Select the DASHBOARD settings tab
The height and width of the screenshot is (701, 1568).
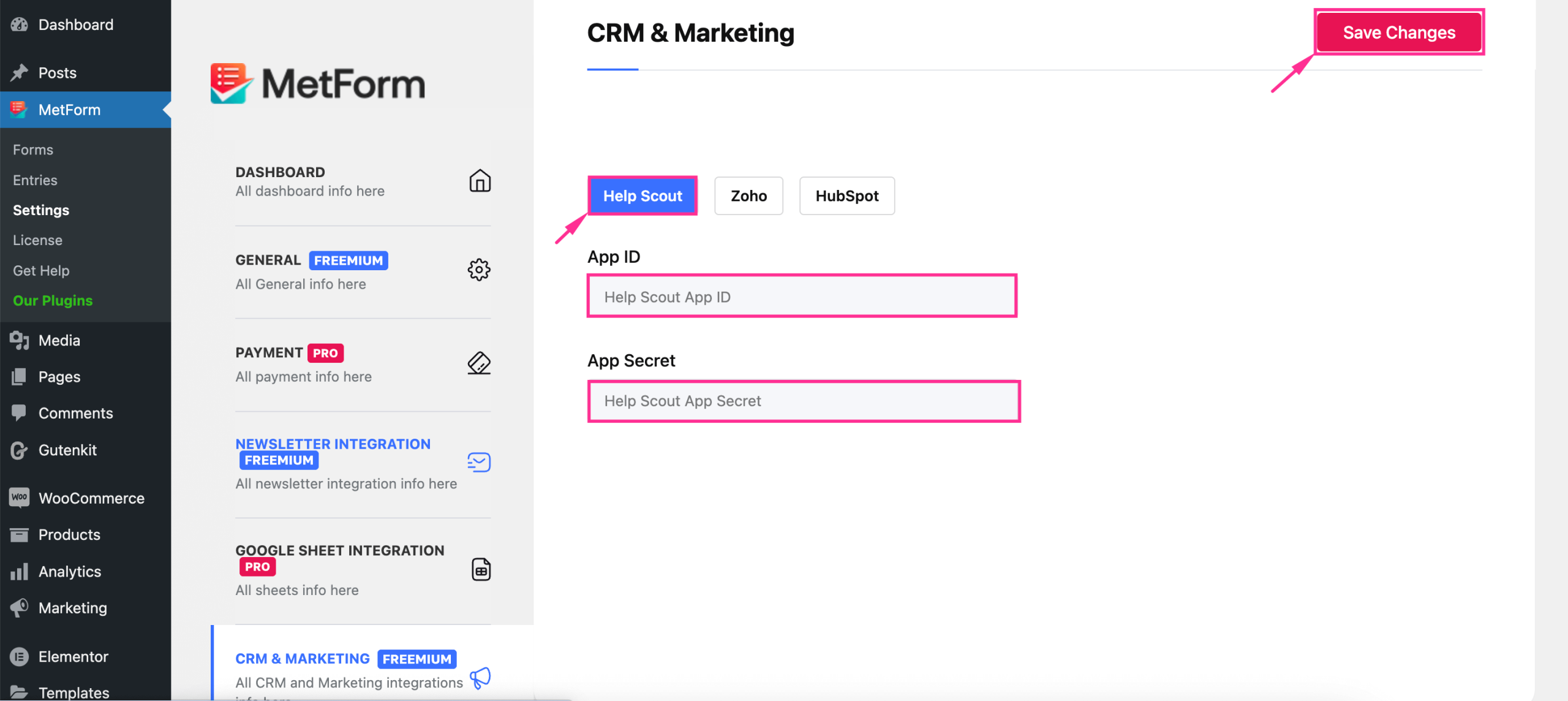(x=363, y=181)
